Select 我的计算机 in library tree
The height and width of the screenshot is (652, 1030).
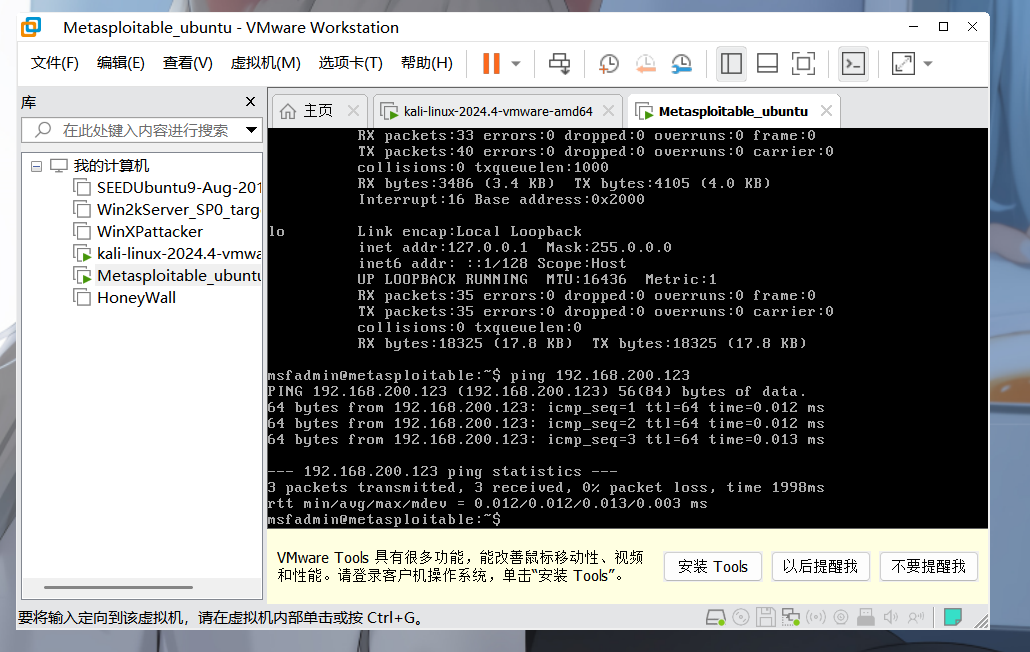pos(111,166)
